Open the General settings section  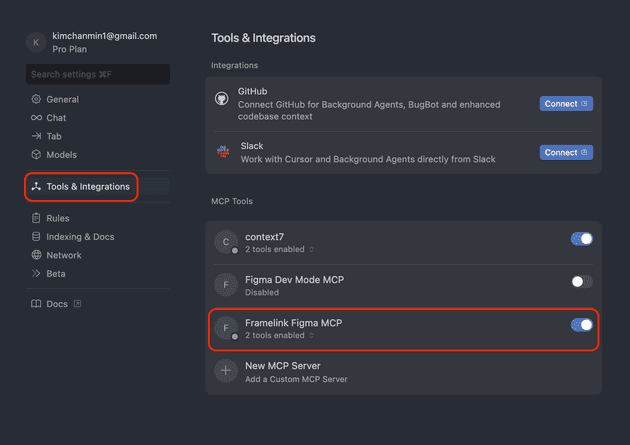click(98, 99)
